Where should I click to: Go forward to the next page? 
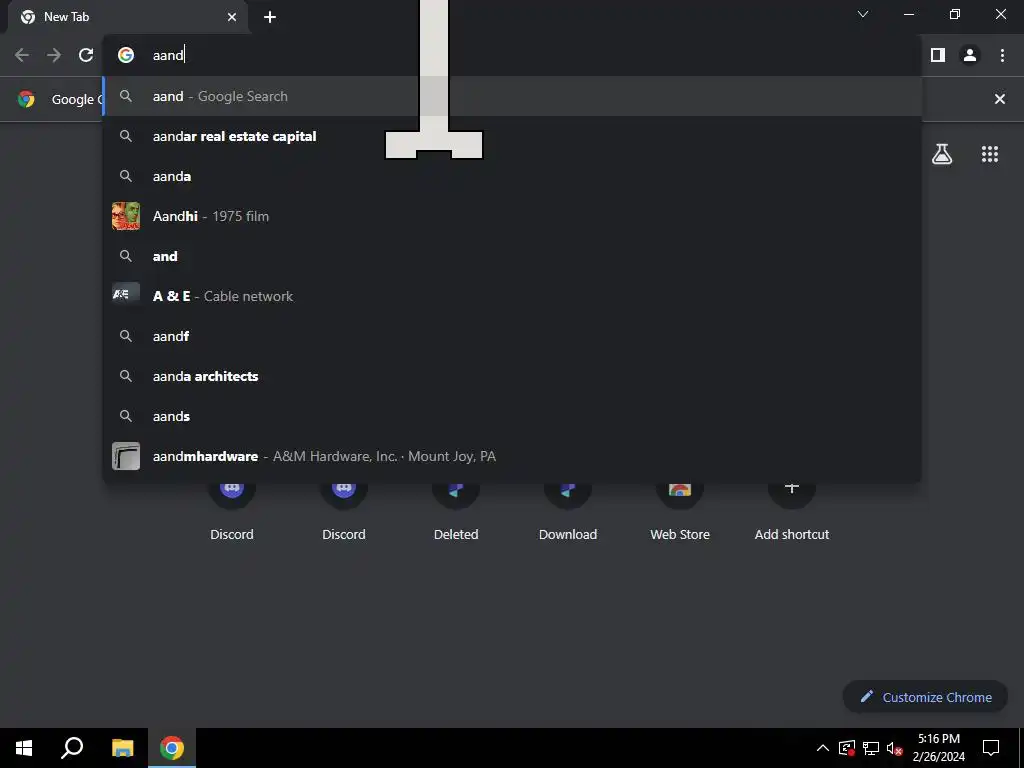(54, 55)
